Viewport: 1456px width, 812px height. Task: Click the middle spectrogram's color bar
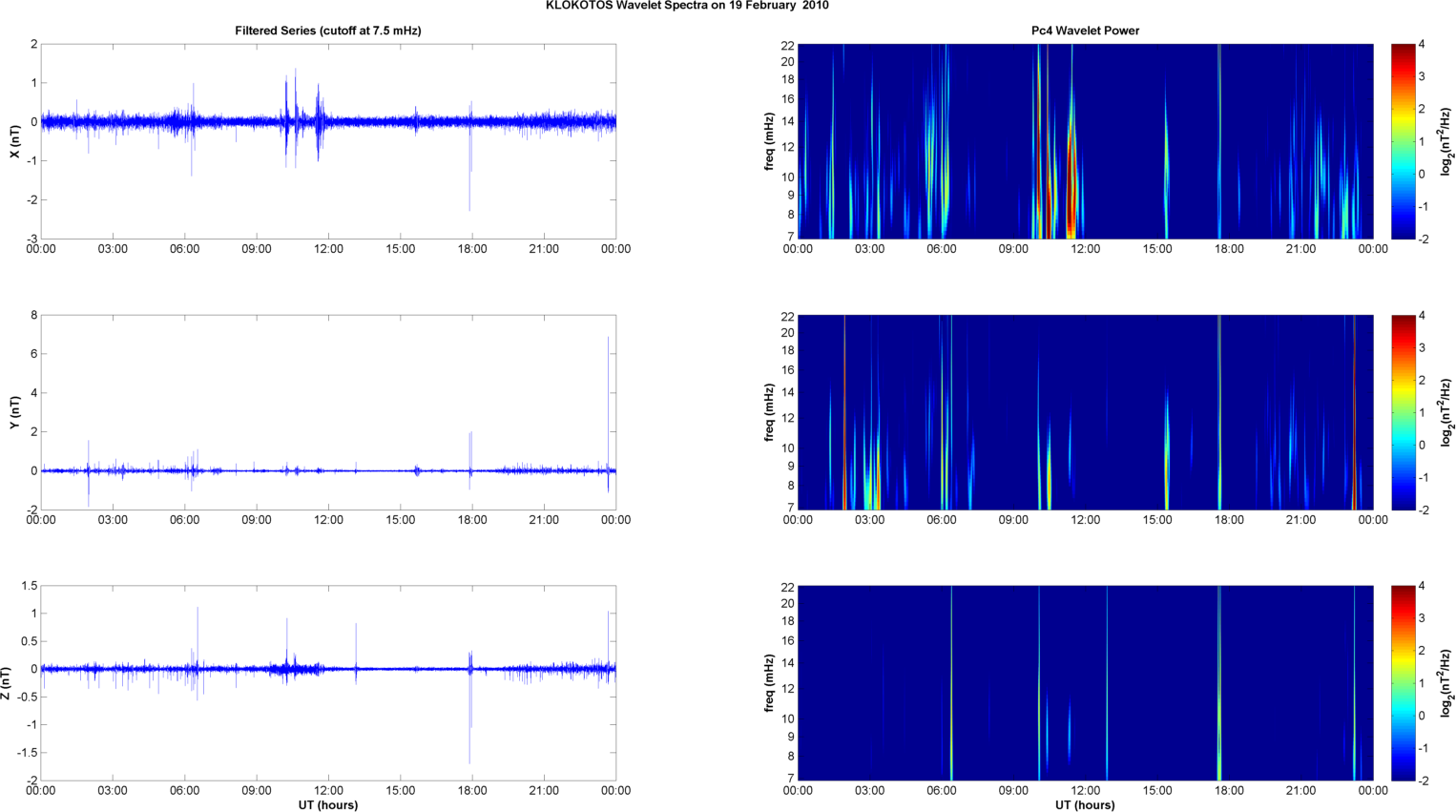1403,412
